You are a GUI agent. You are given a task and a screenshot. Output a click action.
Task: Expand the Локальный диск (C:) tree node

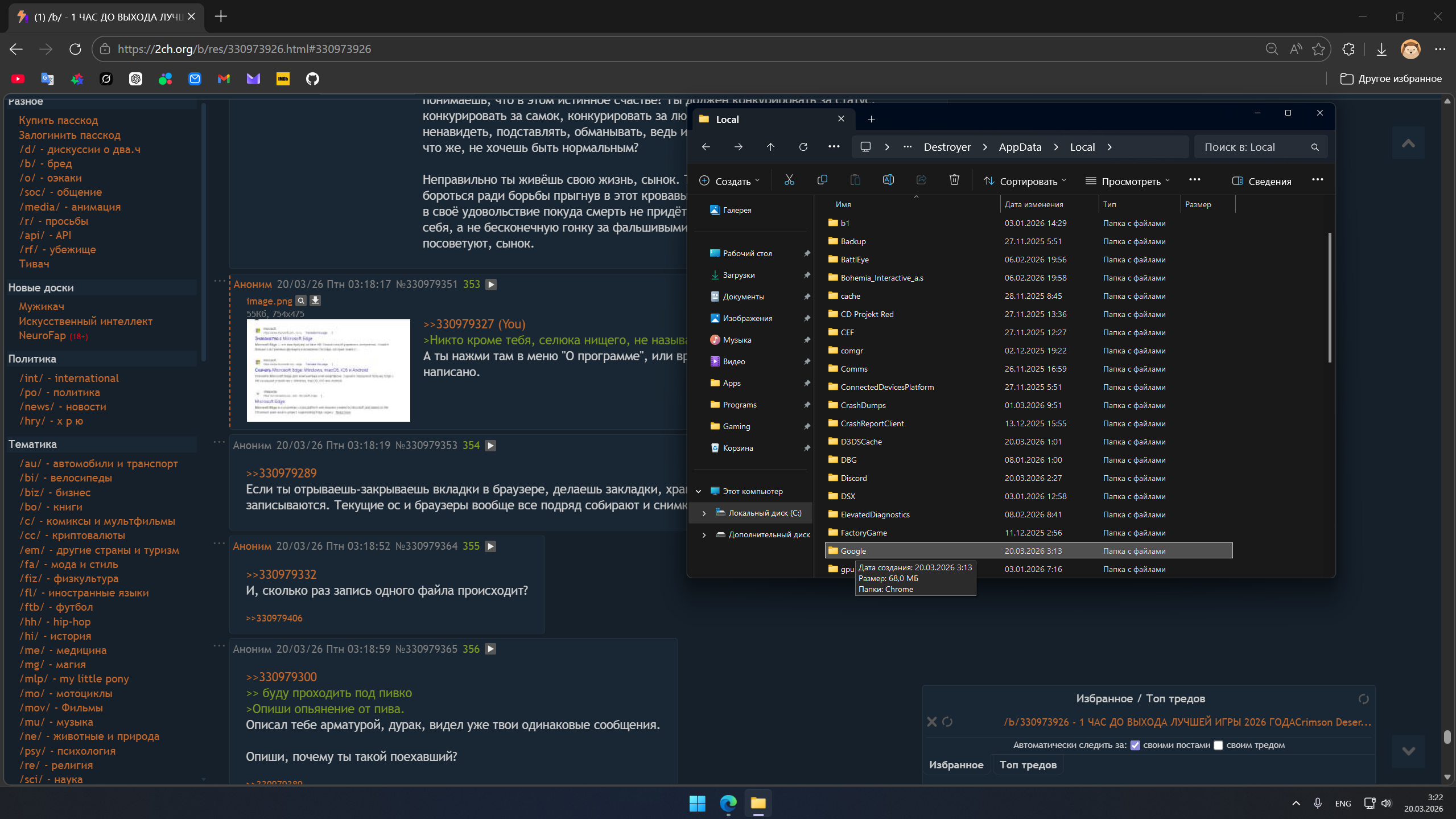click(x=704, y=513)
